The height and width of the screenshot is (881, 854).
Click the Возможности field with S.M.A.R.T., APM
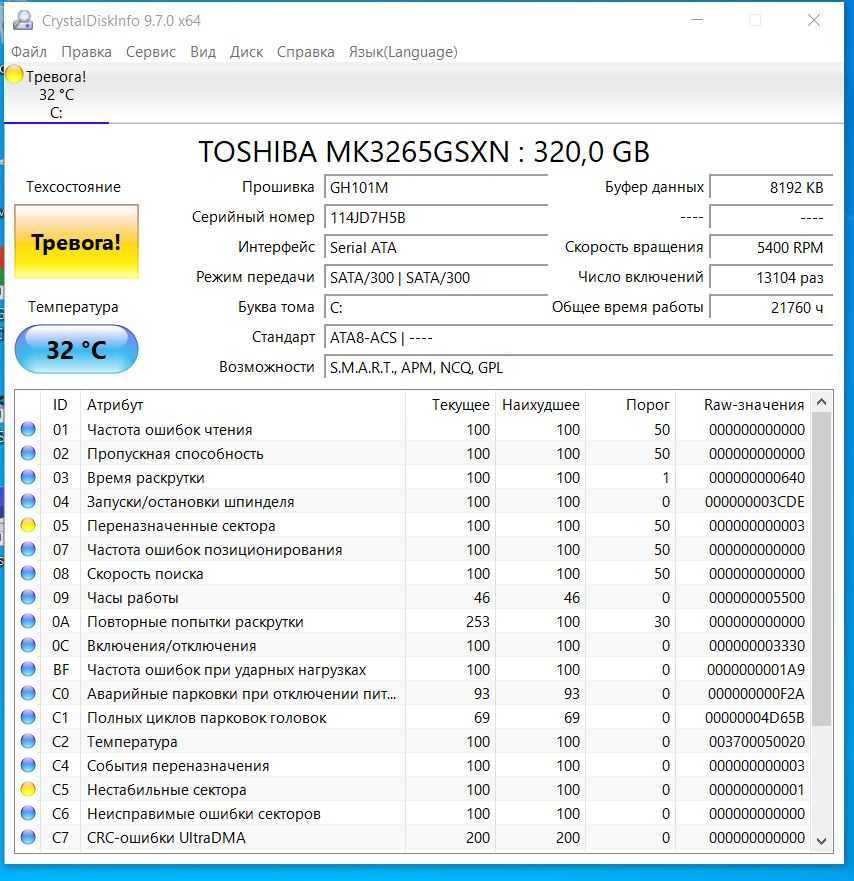[579, 367]
